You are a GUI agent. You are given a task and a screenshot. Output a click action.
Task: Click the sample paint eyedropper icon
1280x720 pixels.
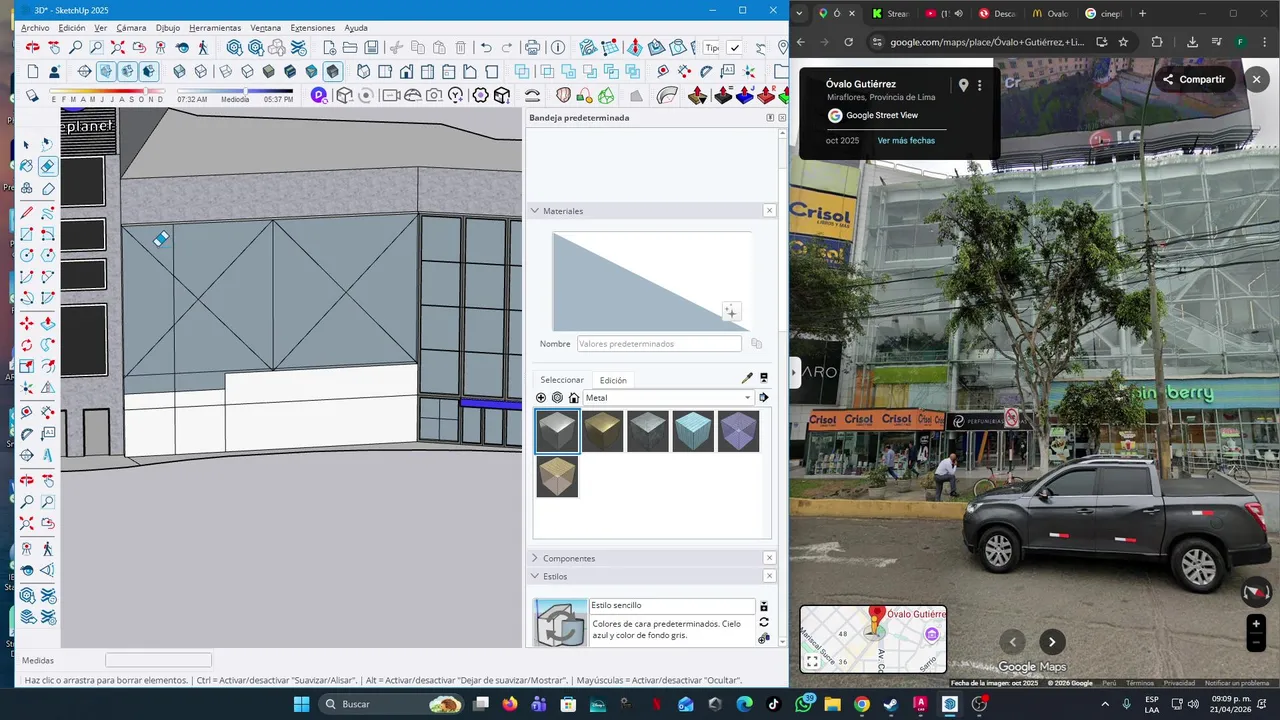coord(747,378)
